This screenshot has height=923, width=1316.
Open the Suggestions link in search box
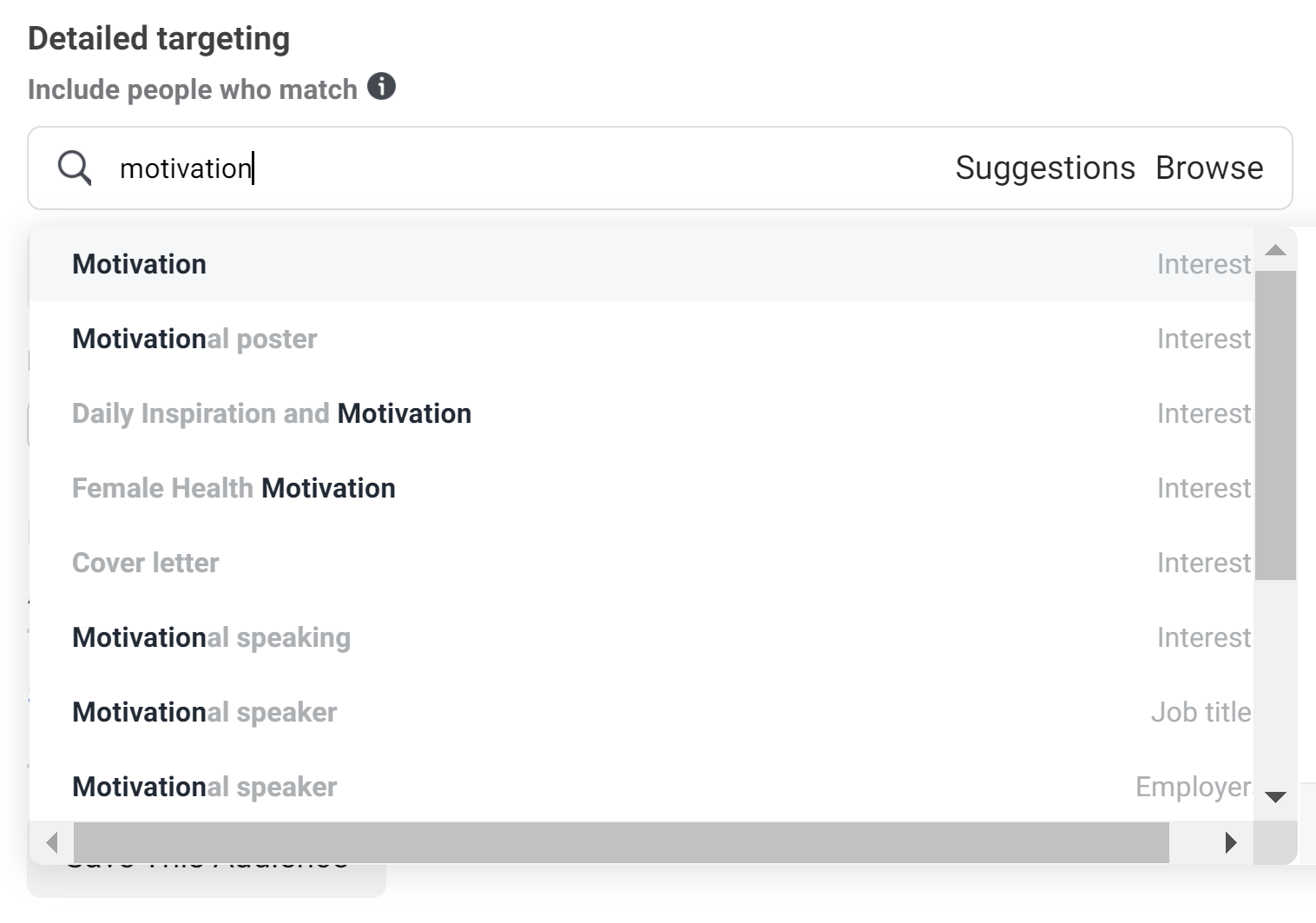1045,168
